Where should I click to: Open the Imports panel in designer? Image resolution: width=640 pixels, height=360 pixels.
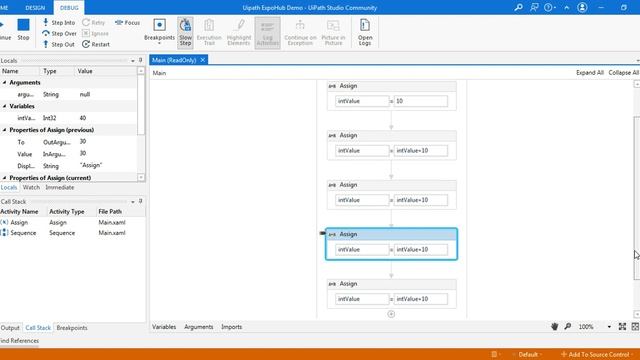tap(231, 327)
